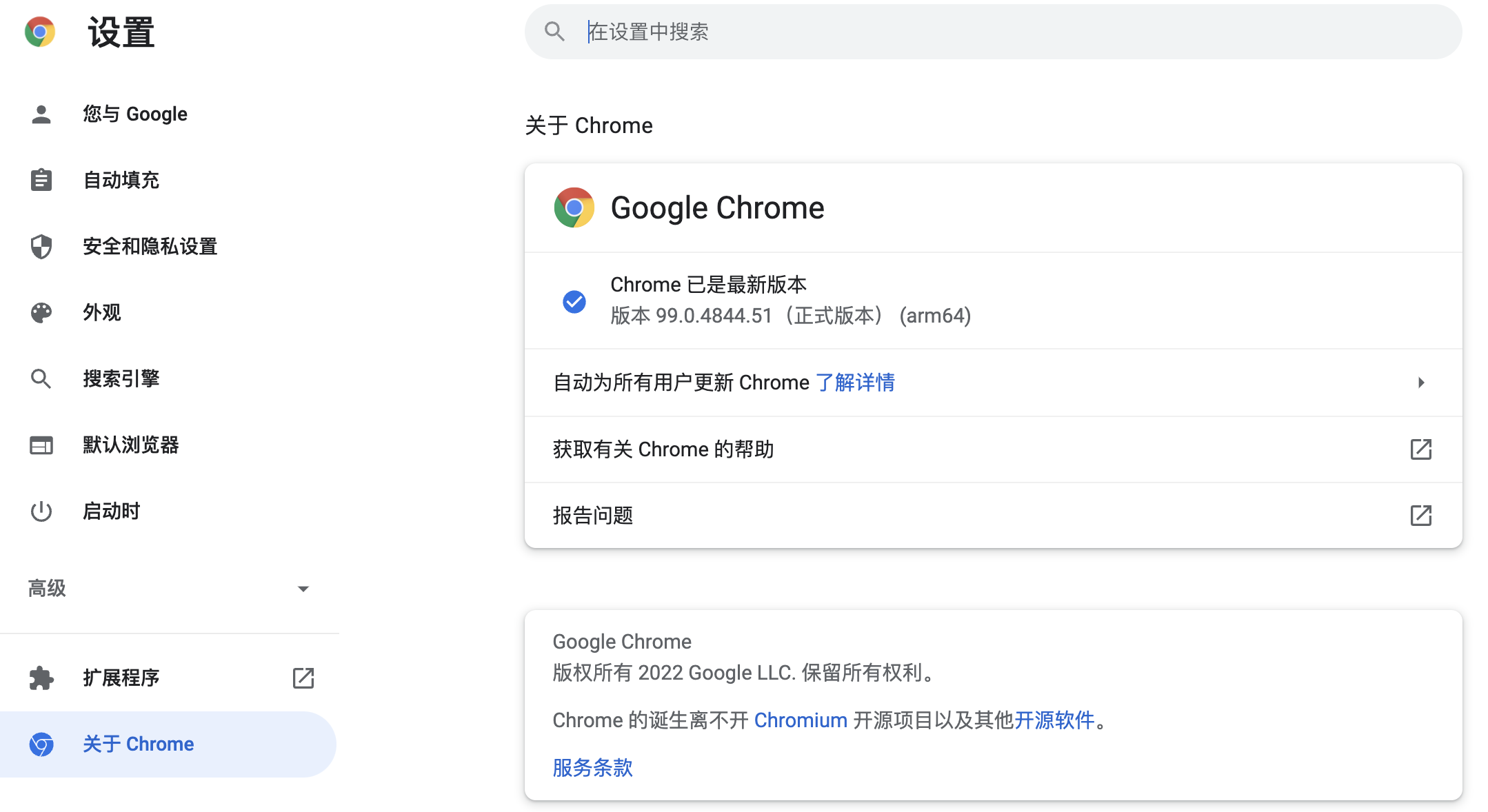Expand the 高级 section arrow
Screen dimensions: 1488x812
tap(303, 589)
